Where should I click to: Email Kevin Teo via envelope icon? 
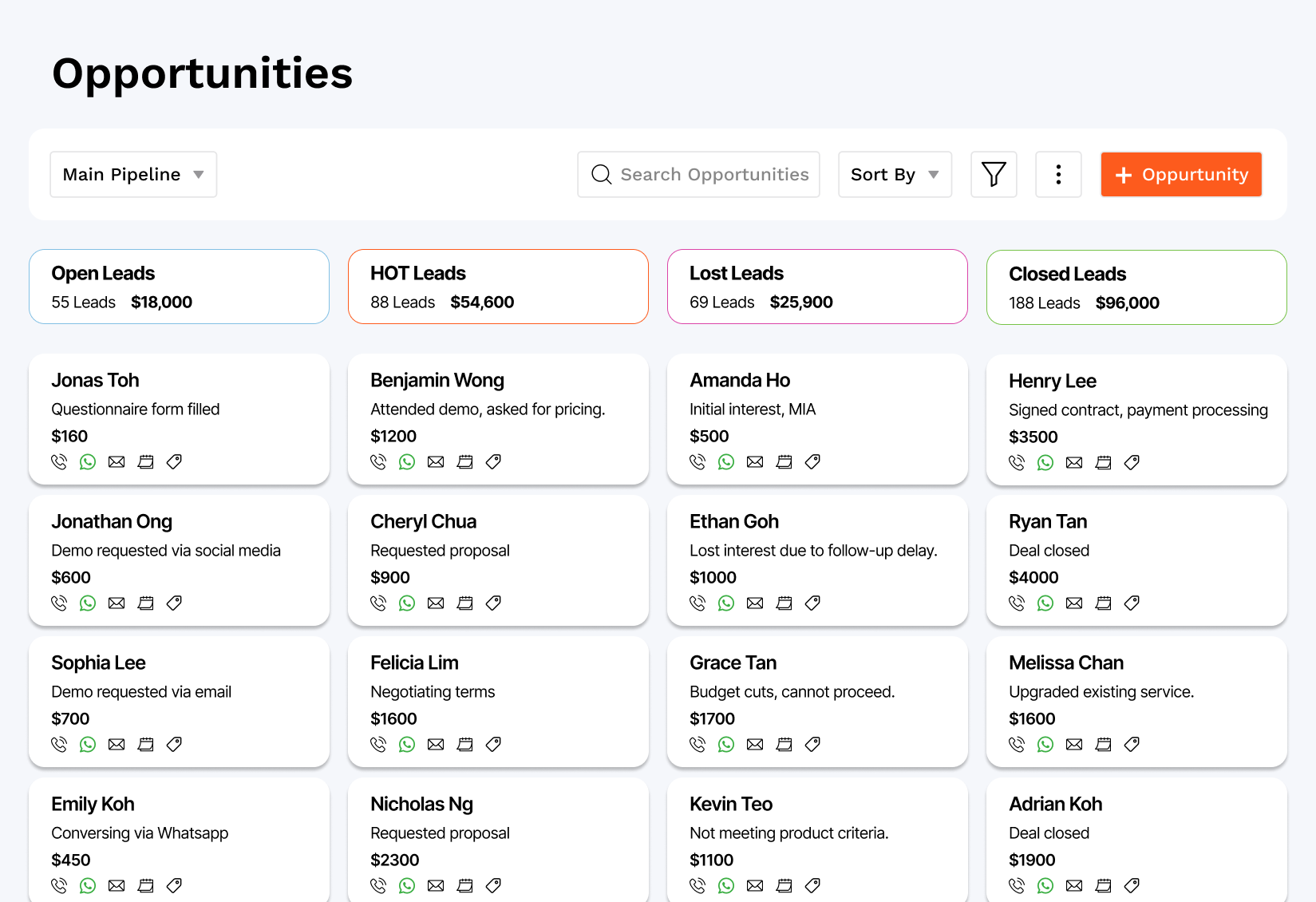(x=755, y=885)
